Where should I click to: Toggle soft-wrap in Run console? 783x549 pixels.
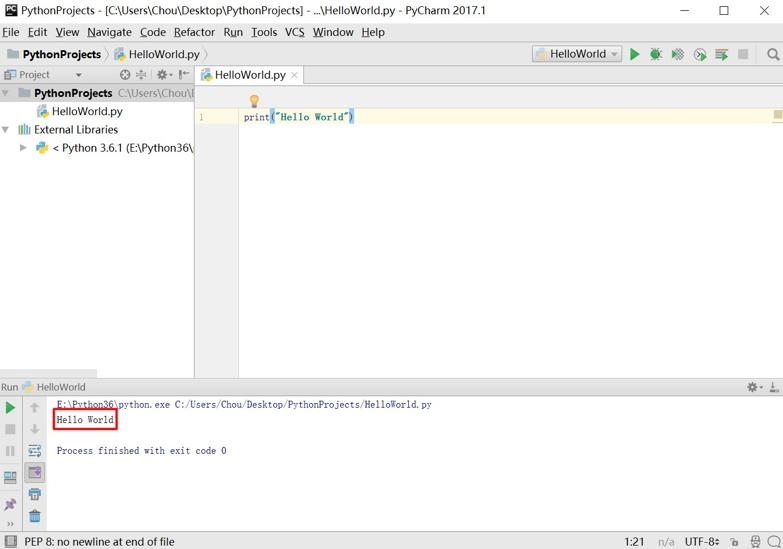click(x=34, y=451)
